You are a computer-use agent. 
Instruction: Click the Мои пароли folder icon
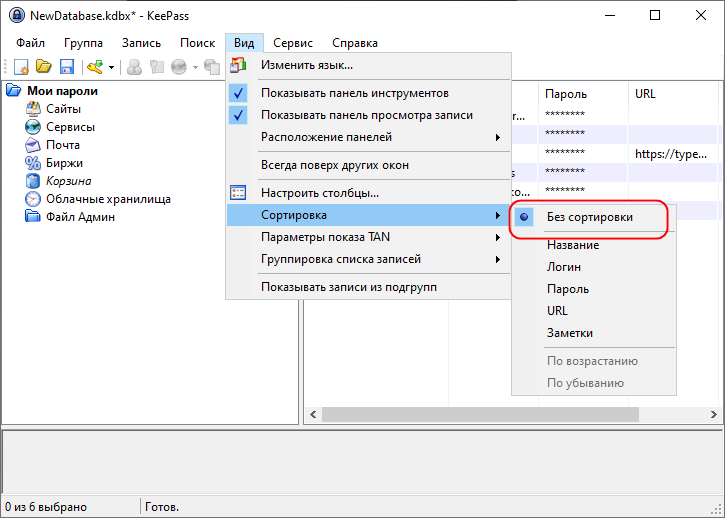[14, 91]
